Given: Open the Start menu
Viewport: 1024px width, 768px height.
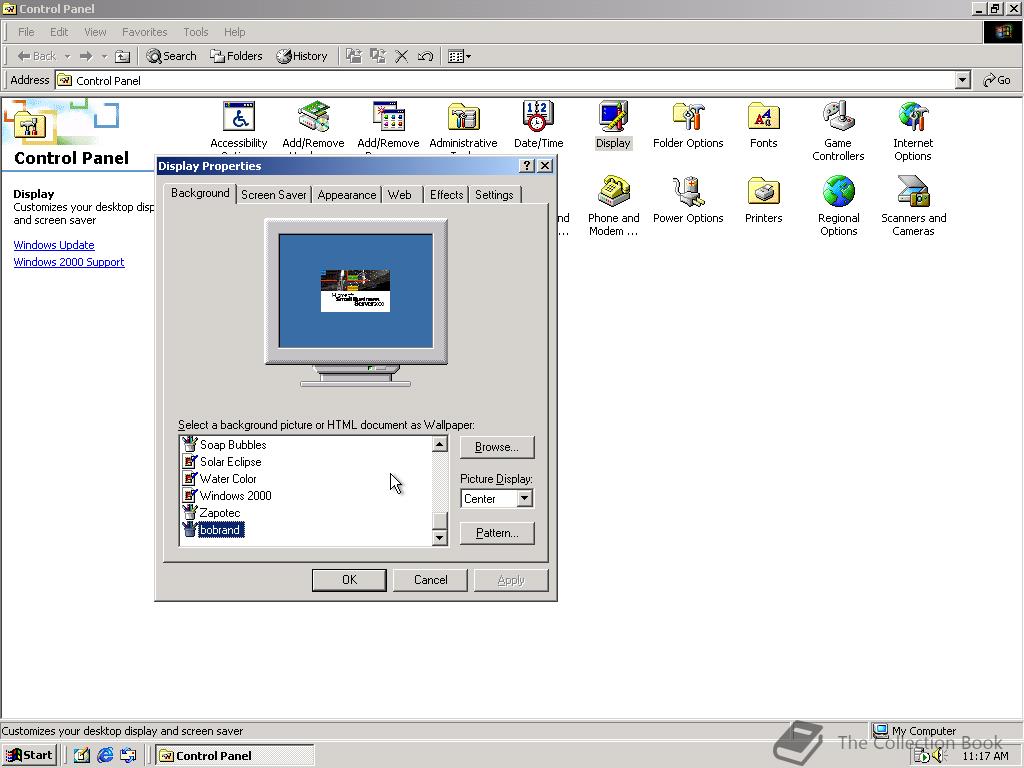Looking at the screenshot, I should pyautogui.click(x=29, y=756).
